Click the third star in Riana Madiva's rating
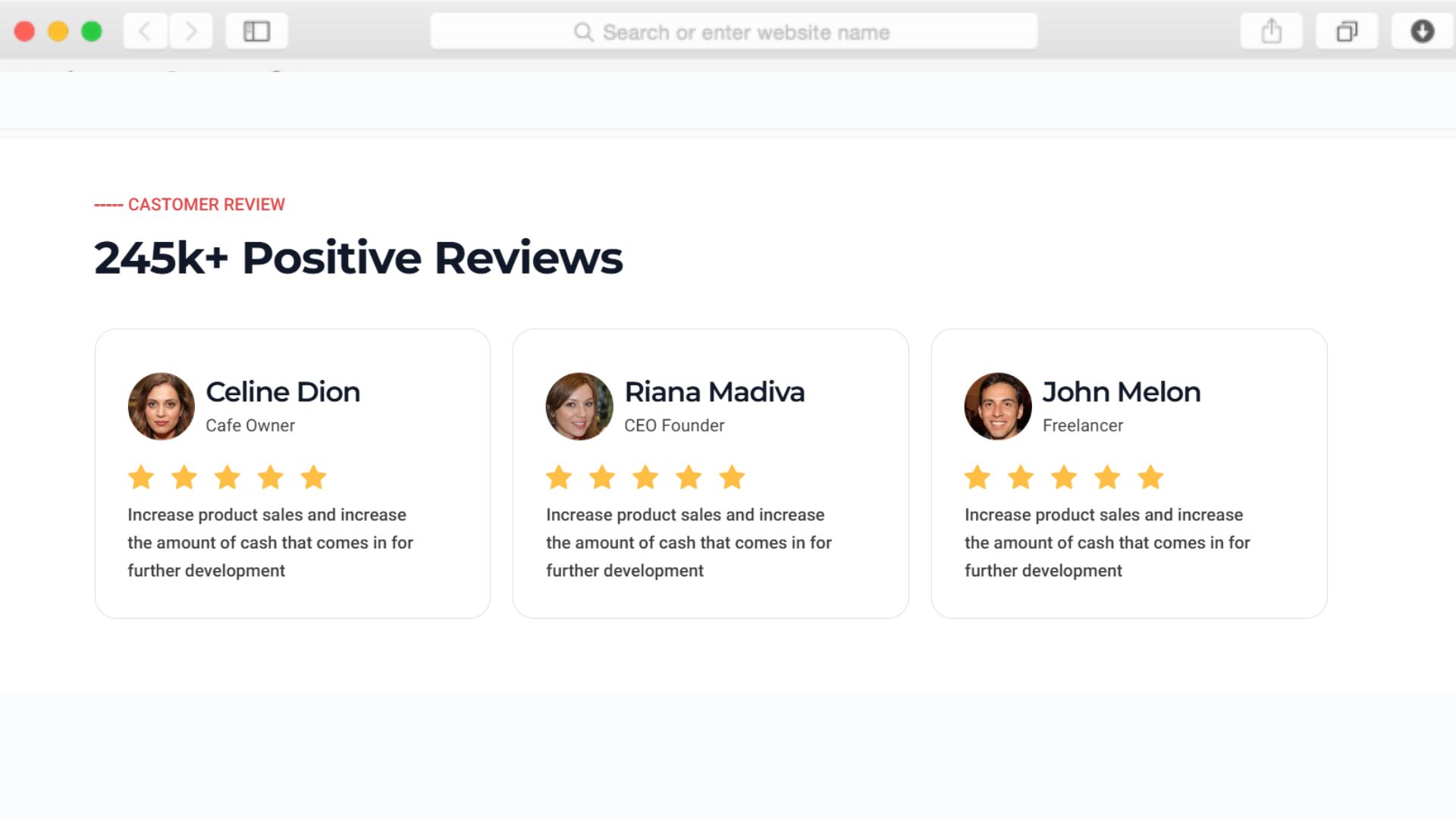 [x=645, y=478]
